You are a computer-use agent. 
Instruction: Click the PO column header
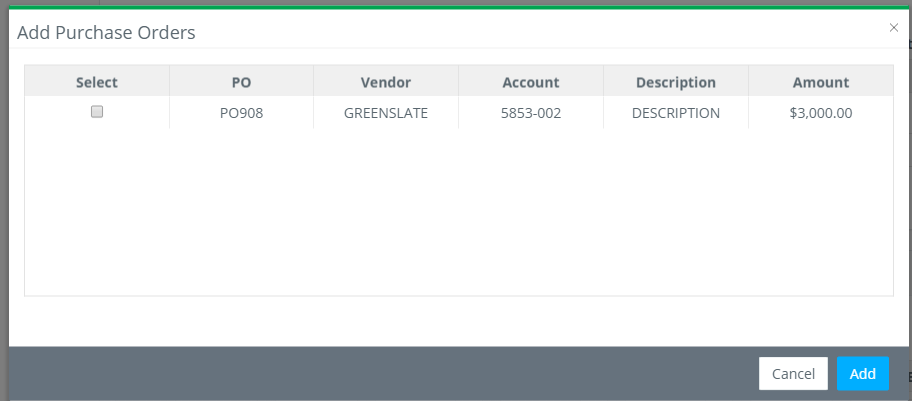[x=241, y=82]
